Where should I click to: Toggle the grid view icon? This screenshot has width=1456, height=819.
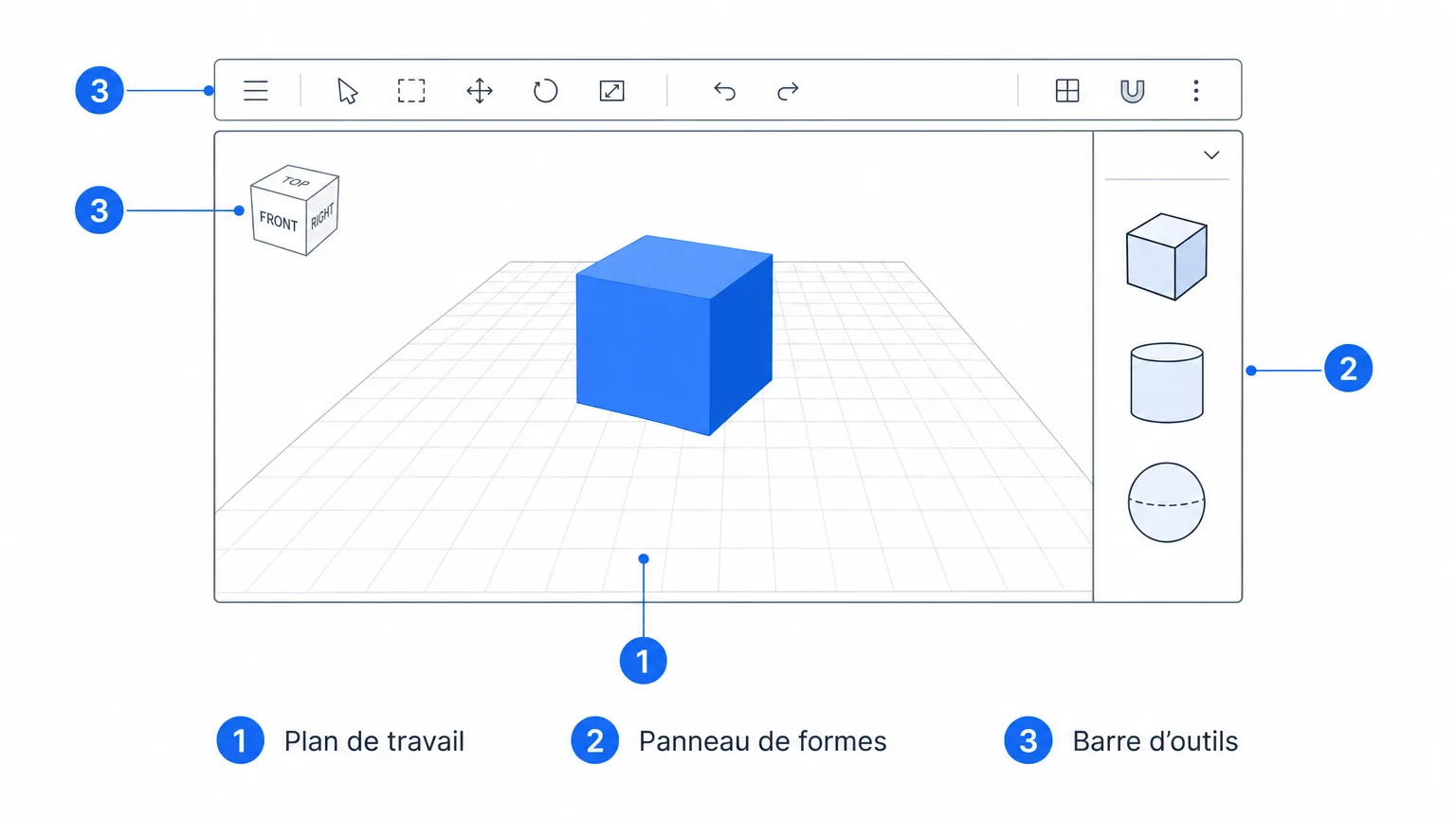pos(1067,91)
